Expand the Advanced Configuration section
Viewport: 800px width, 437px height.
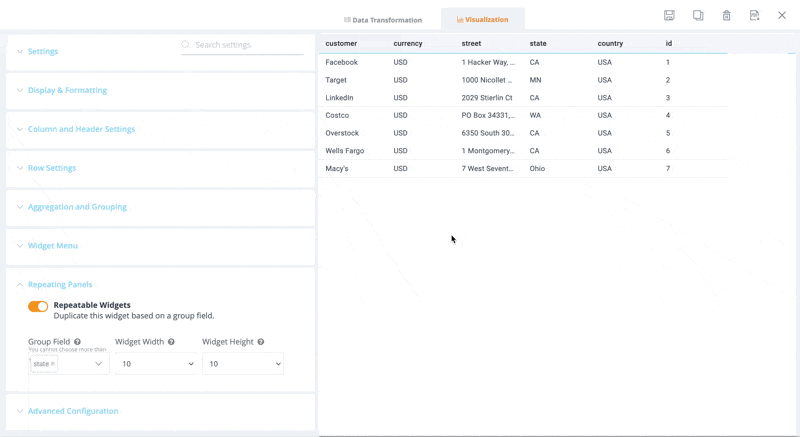[73, 411]
